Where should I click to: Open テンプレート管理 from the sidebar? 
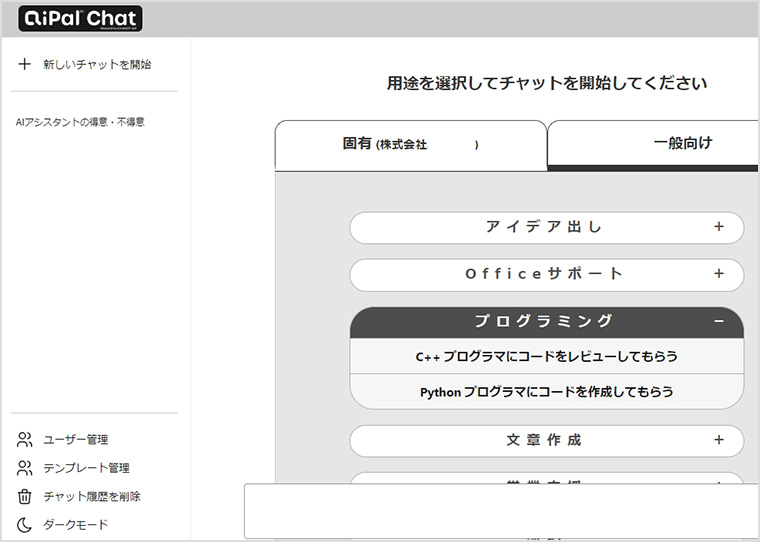86,468
